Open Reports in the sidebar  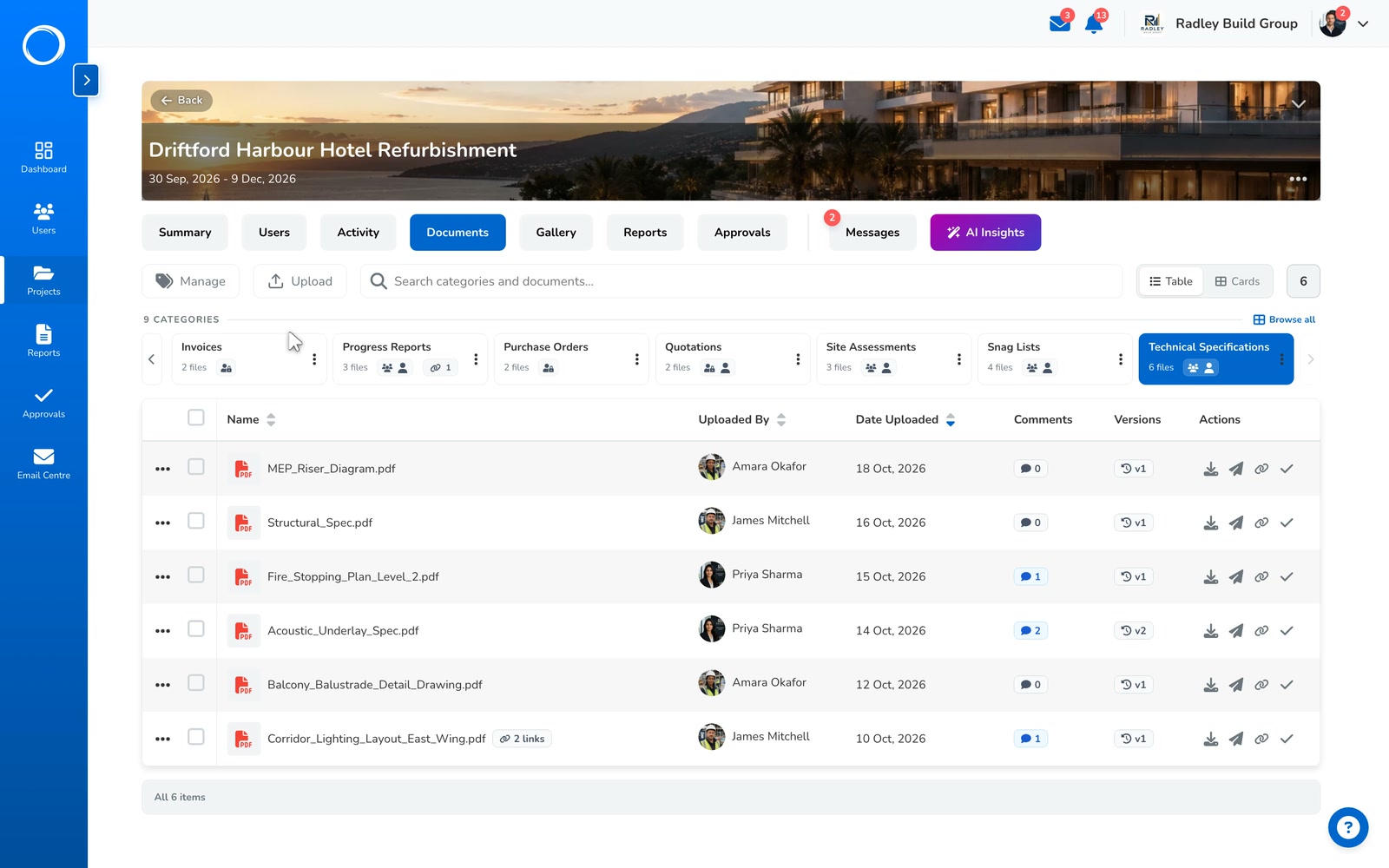[x=43, y=341]
